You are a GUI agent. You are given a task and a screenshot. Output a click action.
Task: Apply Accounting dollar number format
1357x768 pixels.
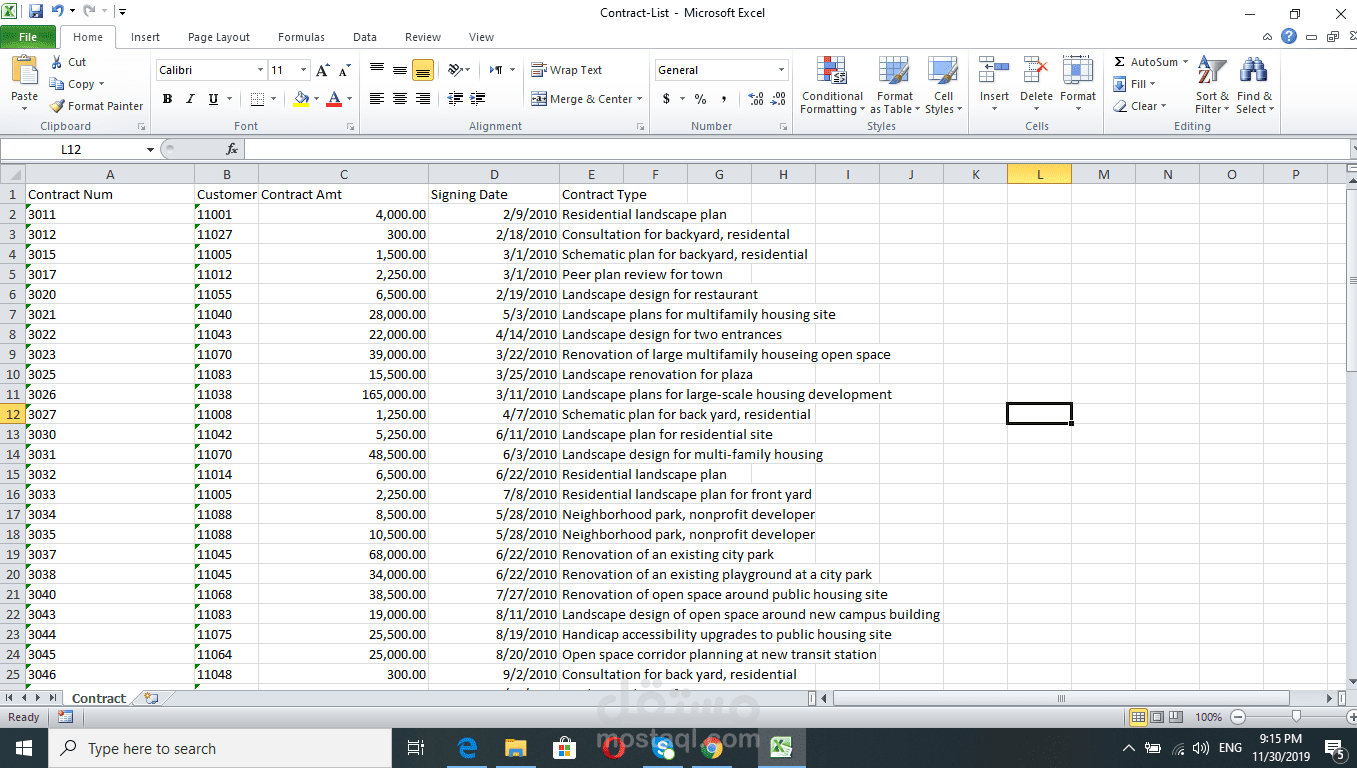coord(666,99)
